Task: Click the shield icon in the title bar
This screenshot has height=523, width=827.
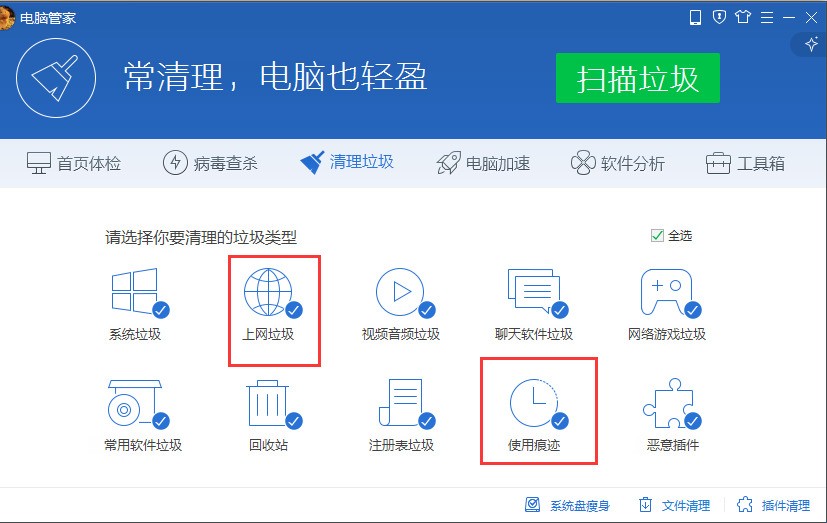Action: point(719,17)
